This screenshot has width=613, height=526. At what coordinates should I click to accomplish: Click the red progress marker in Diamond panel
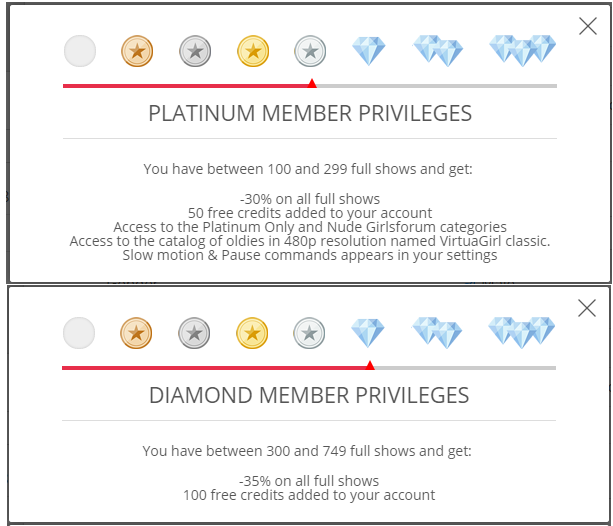(x=370, y=365)
